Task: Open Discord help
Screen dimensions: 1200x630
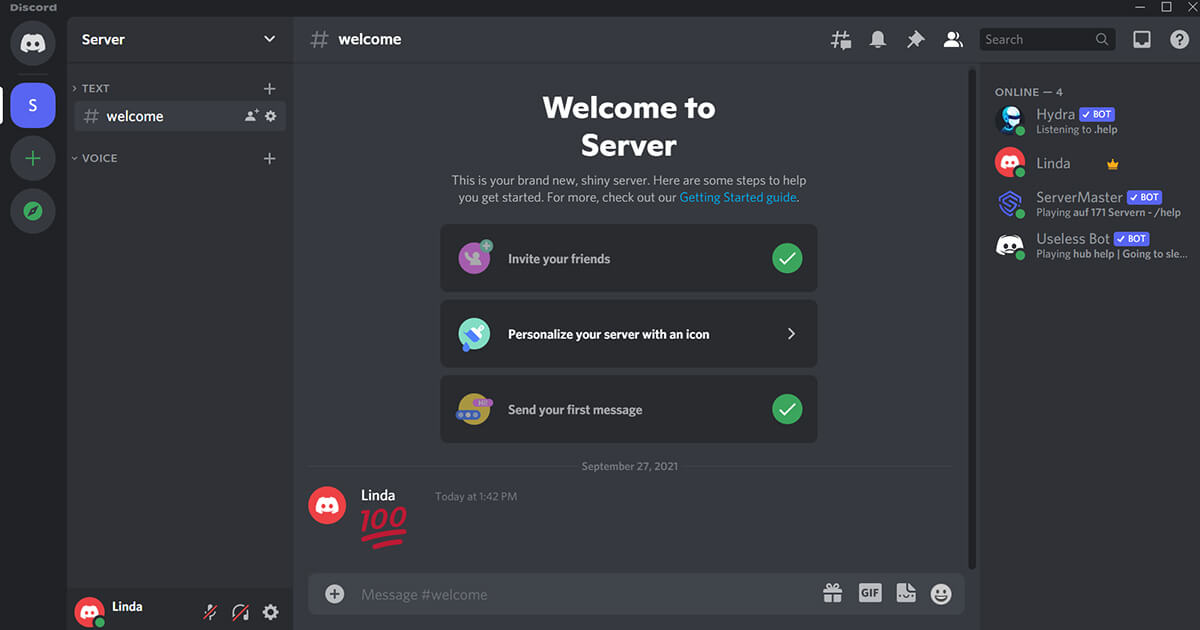Action: 1179,39
